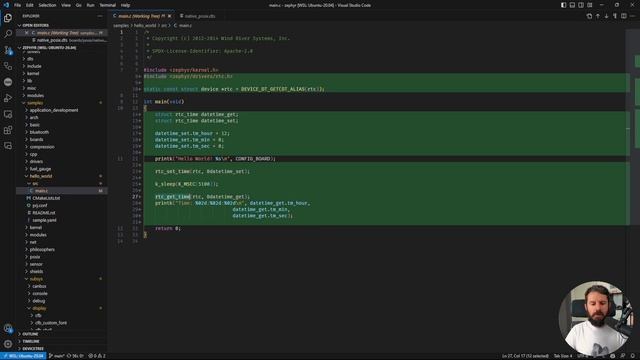
Task: Open prj.conf in the file tree
Action: tap(40, 205)
